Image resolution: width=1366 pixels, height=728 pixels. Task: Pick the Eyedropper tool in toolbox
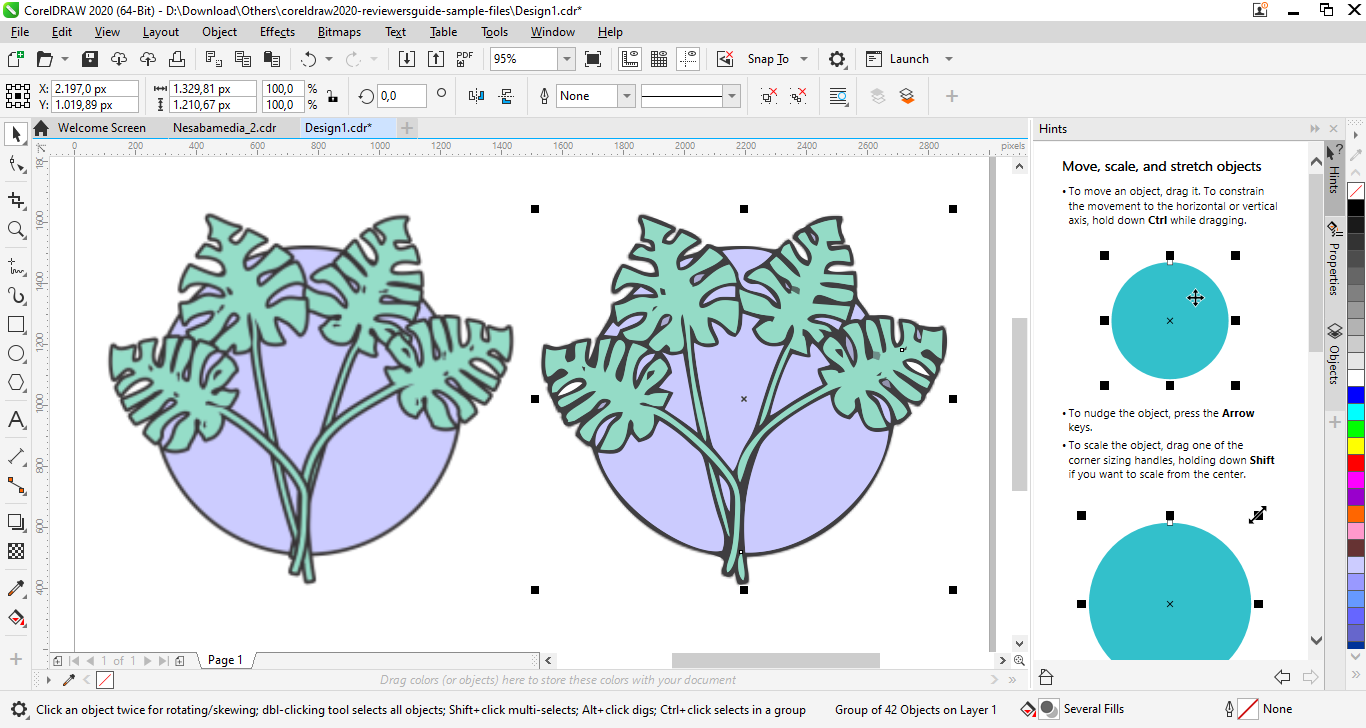[16, 588]
